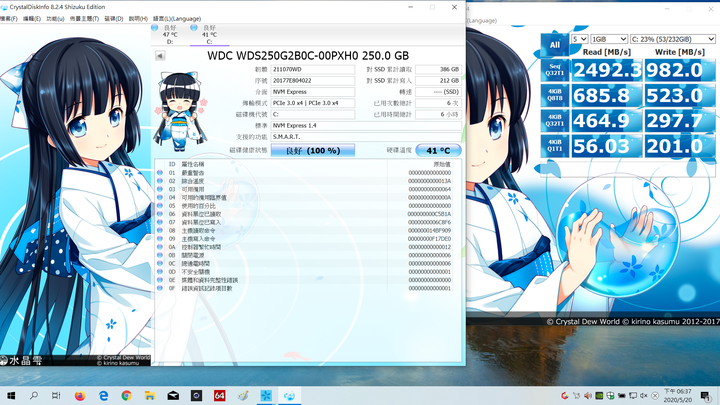This screenshot has width=720, height=405.
Task: Click the sequential write result 982.0
Action: click(680, 70)
